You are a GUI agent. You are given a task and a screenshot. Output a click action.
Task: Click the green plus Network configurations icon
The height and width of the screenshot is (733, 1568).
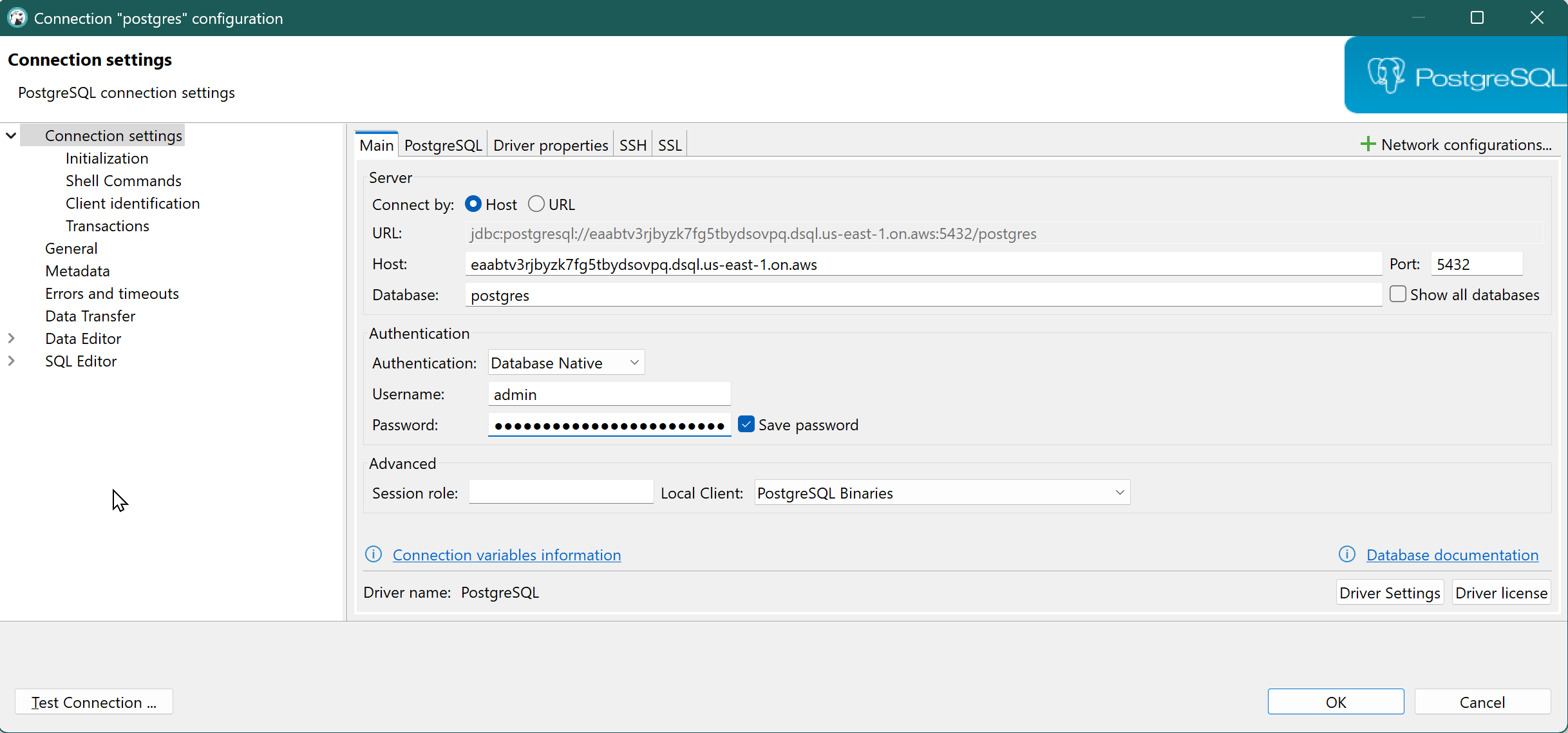(x=1368, y=144)
